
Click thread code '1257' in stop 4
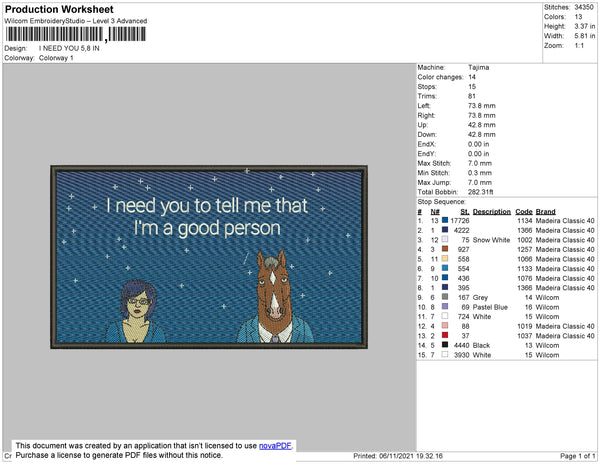coord(525,249)
